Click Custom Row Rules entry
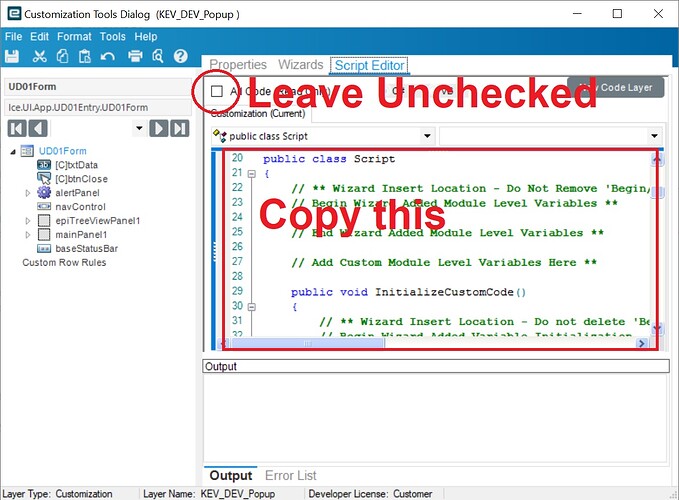Viewport: 679px width, 500px height. pos(64,262)
